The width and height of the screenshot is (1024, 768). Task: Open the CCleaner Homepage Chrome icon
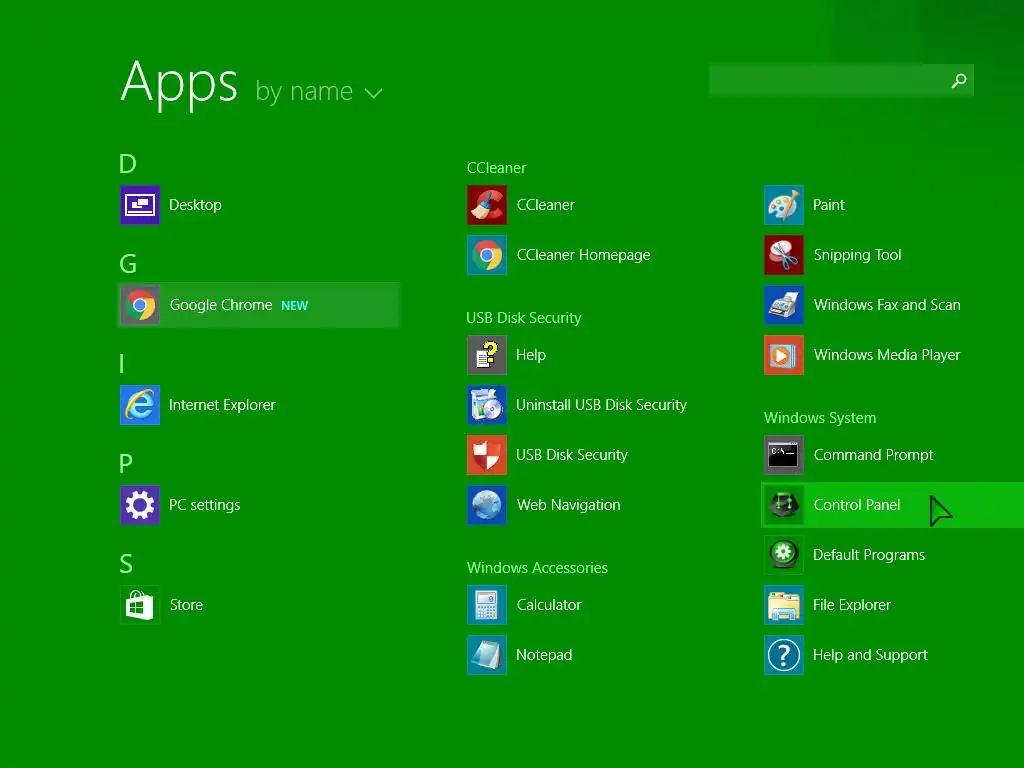[x=487, y=255]
